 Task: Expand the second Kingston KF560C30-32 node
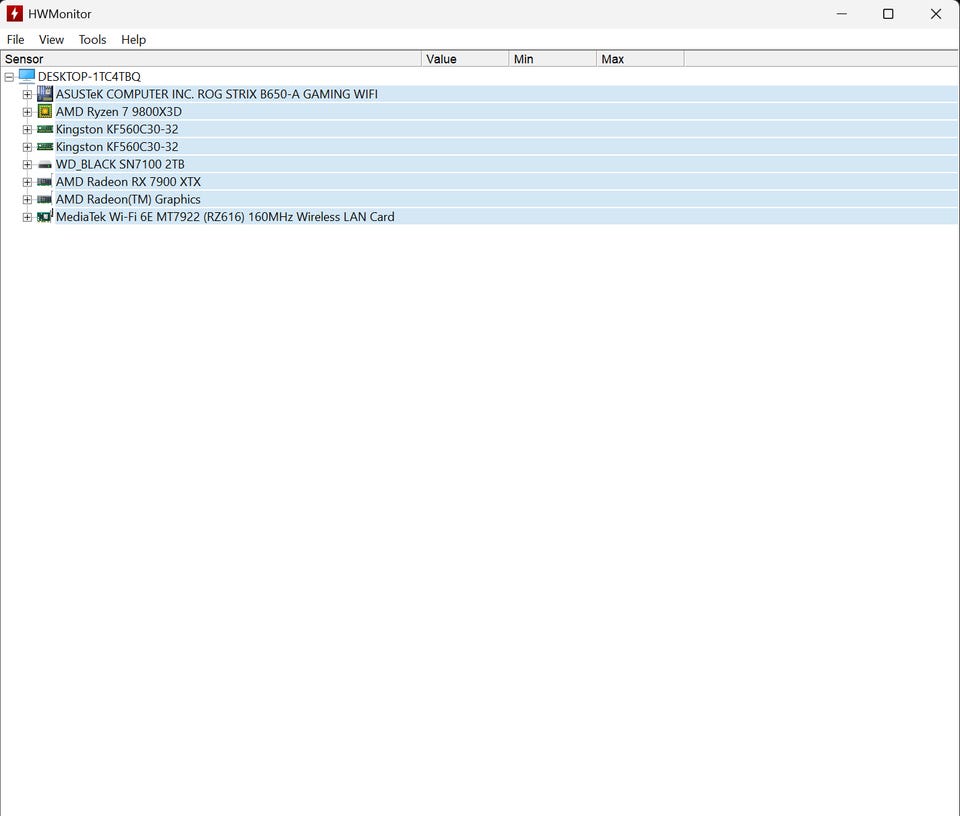pyautogui.click(x=27, y=148)
